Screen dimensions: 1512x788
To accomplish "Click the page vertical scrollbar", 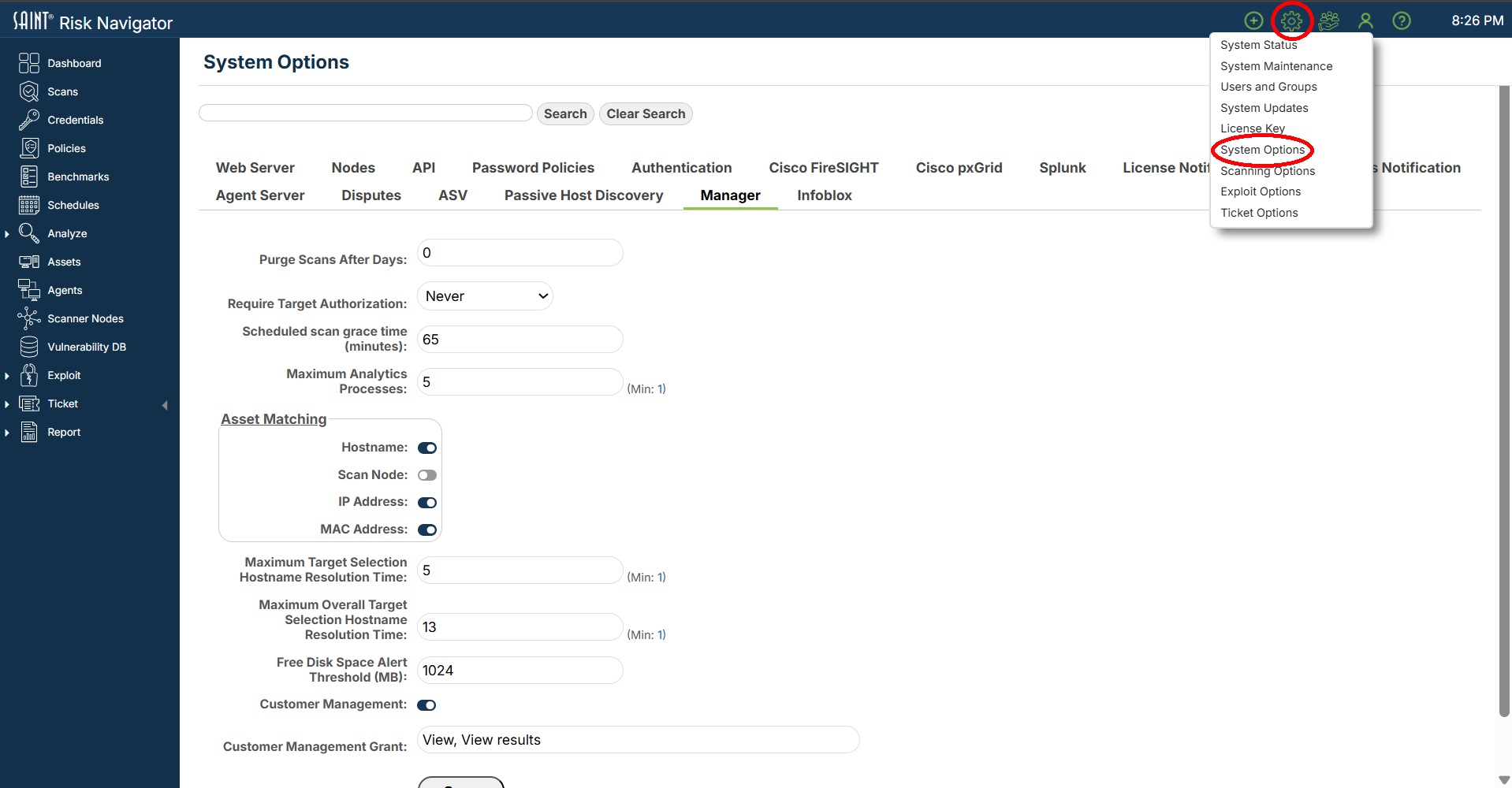I will tap(1504, 402).
